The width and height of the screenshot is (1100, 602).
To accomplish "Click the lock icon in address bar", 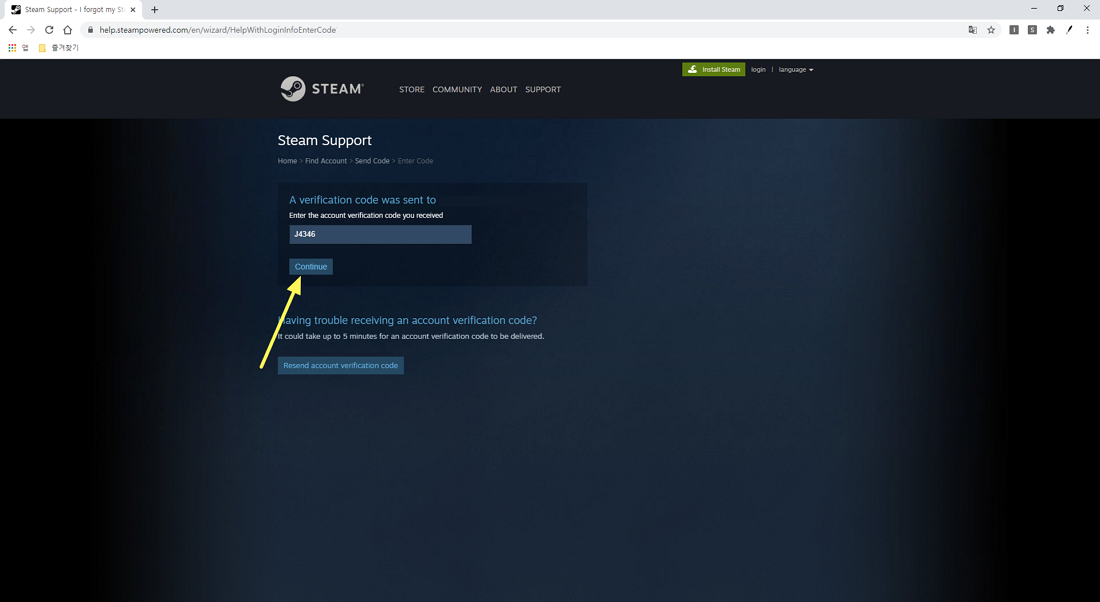I will [90, 30].
